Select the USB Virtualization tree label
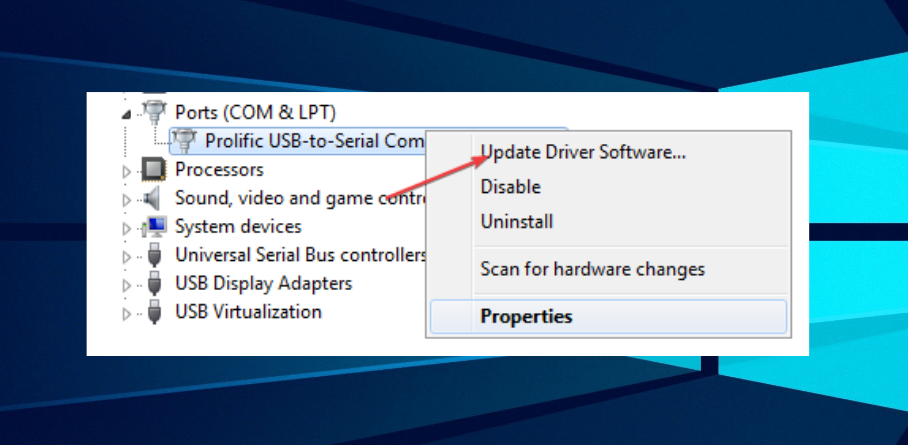908x445 pixels. click(248, 312)
